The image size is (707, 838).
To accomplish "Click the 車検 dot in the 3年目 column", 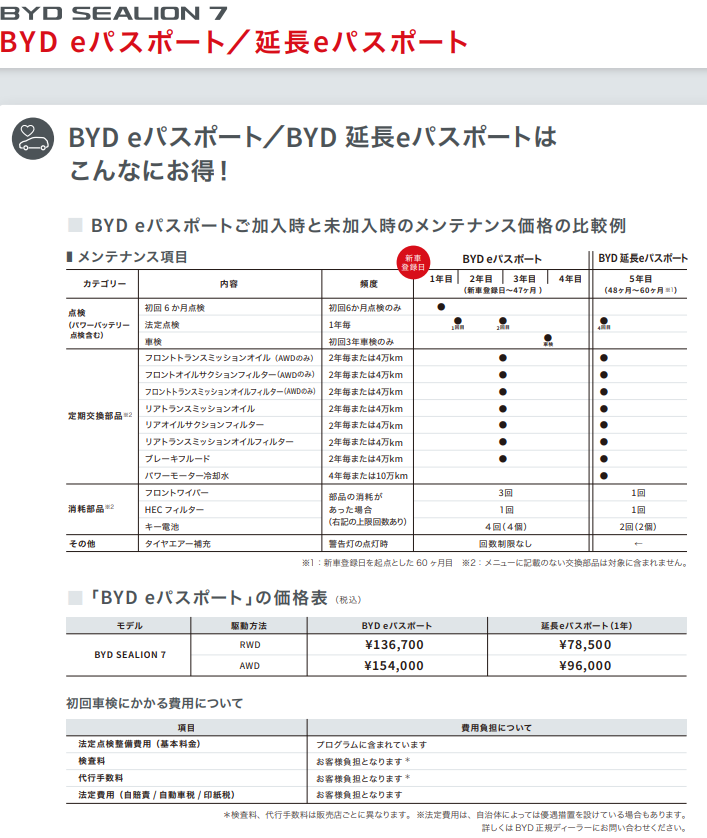I will point(548,339).
